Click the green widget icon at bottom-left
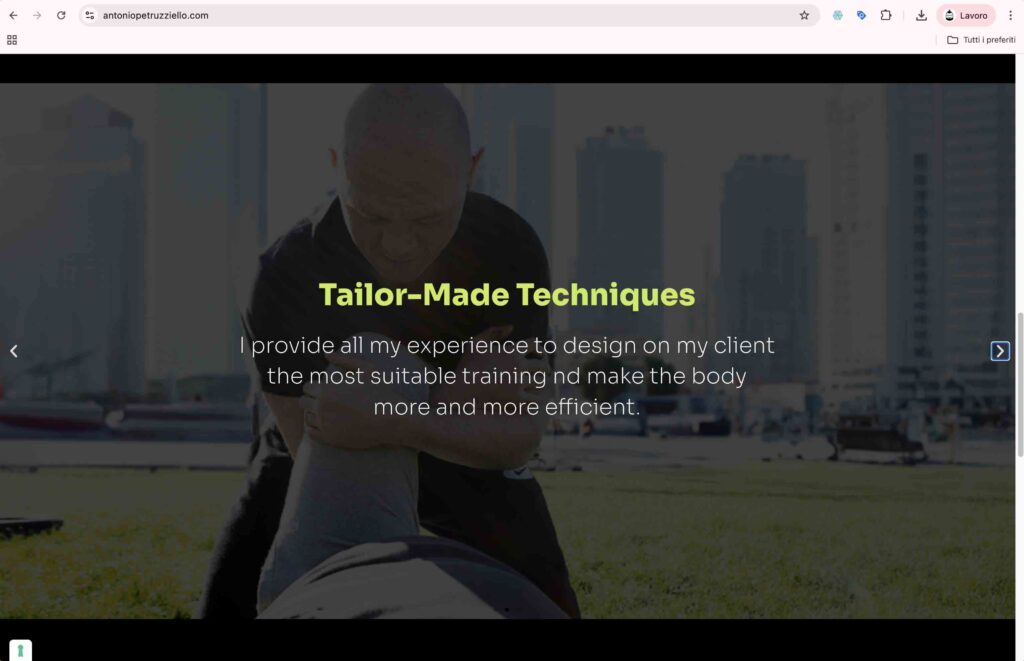This screenshot has height=661, width=1024. point(20,650)
